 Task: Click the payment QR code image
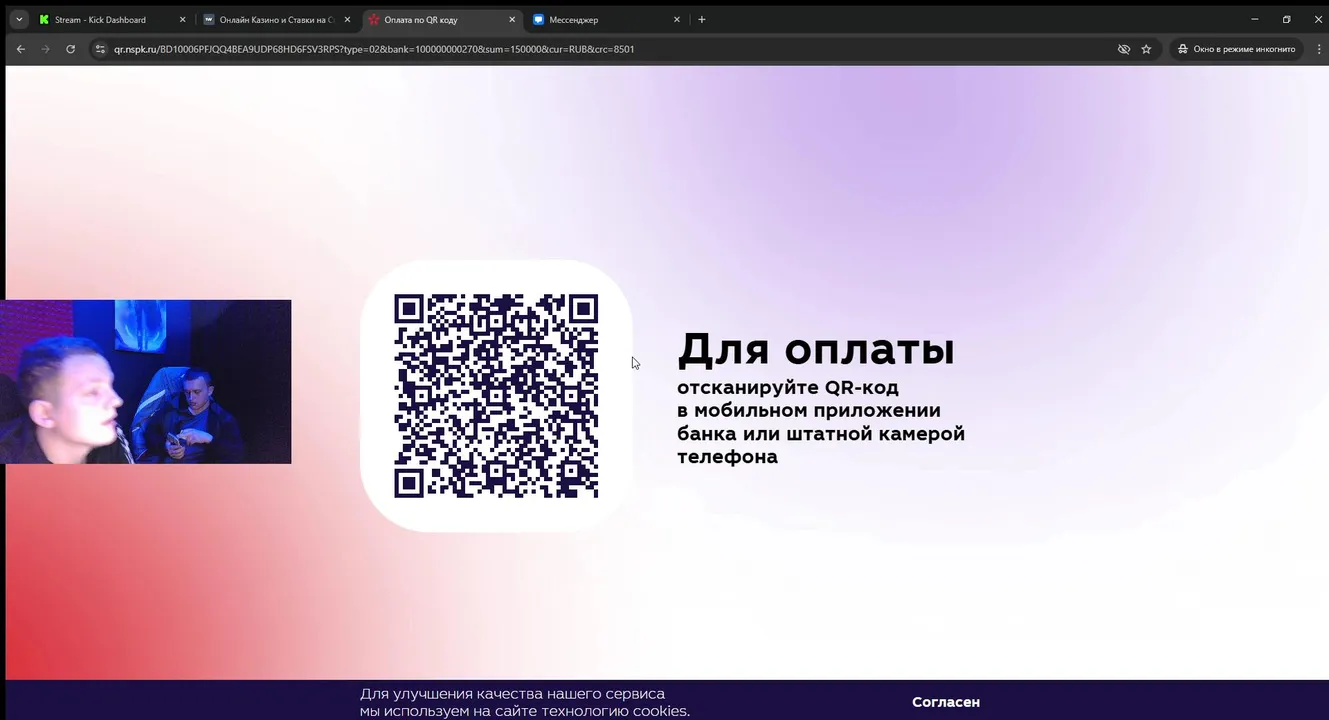(x=496, y=396)
